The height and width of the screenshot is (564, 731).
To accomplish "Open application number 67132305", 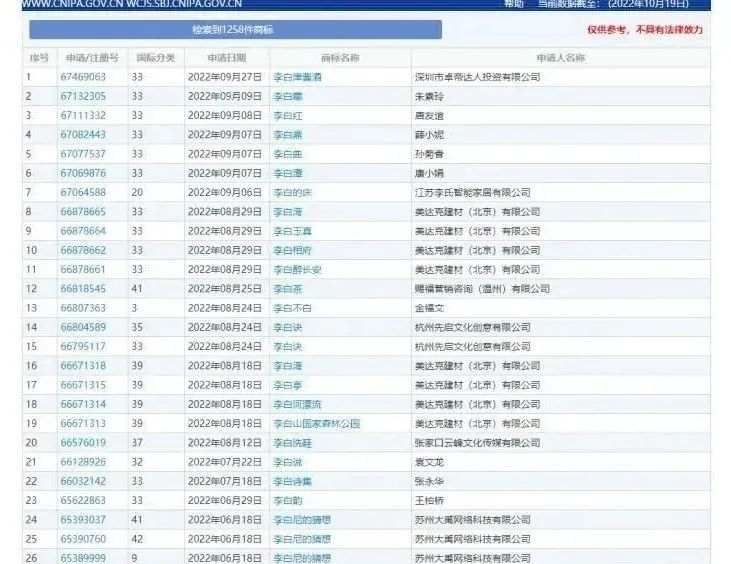I will click(x=83, y=96).
